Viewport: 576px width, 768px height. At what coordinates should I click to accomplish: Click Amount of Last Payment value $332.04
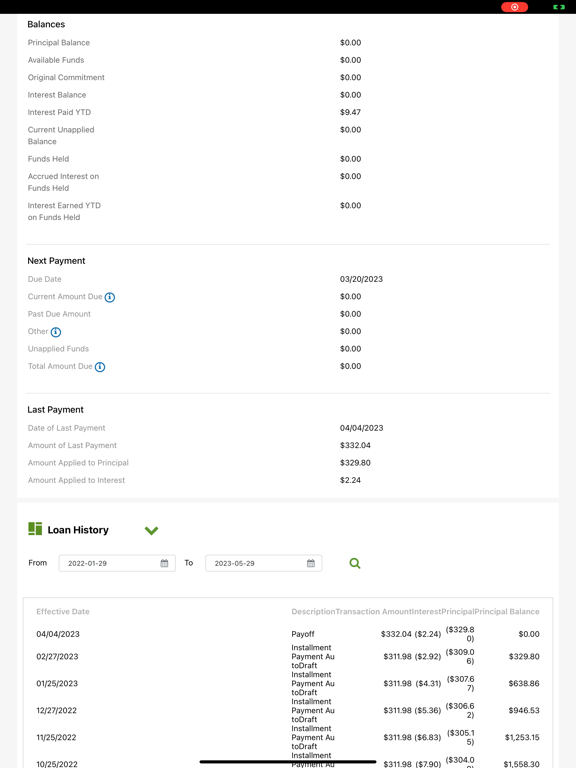pyautogui.click(x=355, y=446)
